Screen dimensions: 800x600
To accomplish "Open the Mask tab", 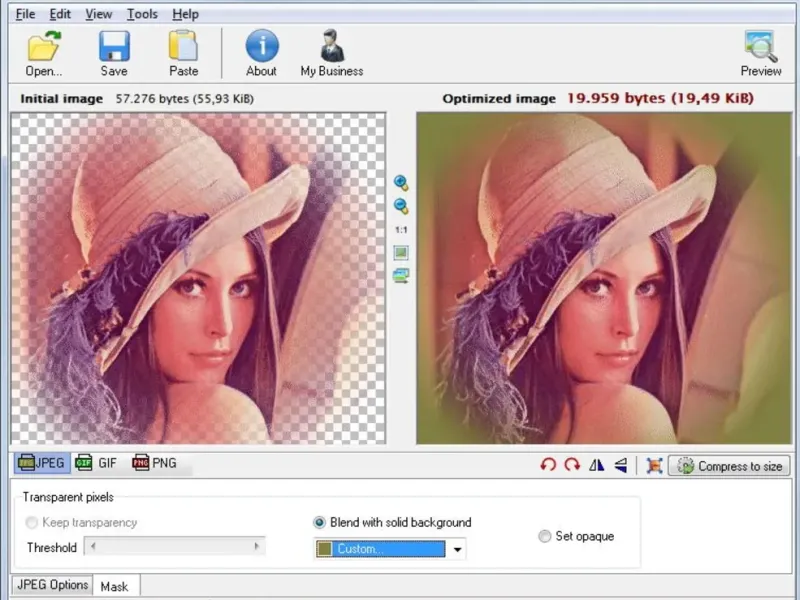I will [115, 587].
